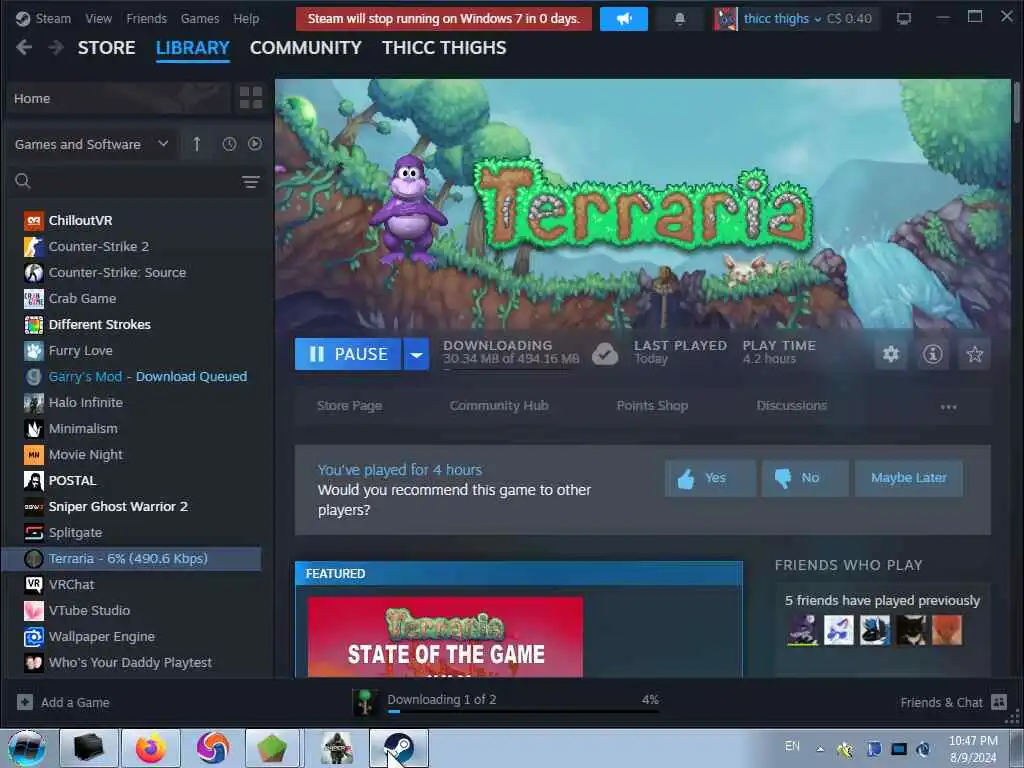The height and width of the screenshot is (768, 1024).
Task: Click the ChilloutVR game icon
Action: 34,221
